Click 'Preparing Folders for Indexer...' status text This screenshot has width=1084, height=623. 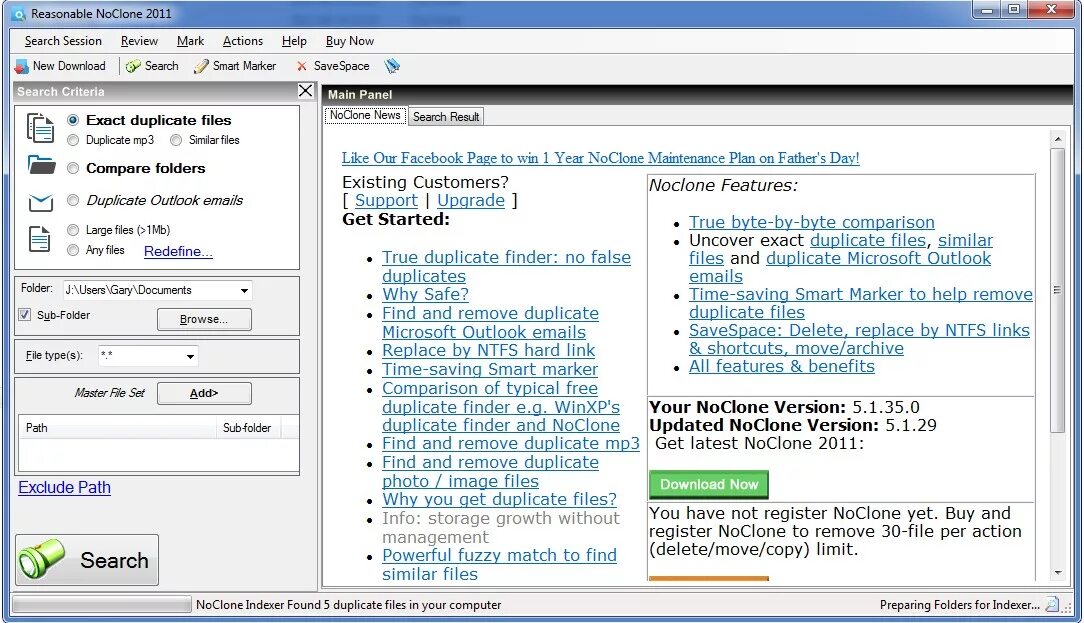pos(959,605)
